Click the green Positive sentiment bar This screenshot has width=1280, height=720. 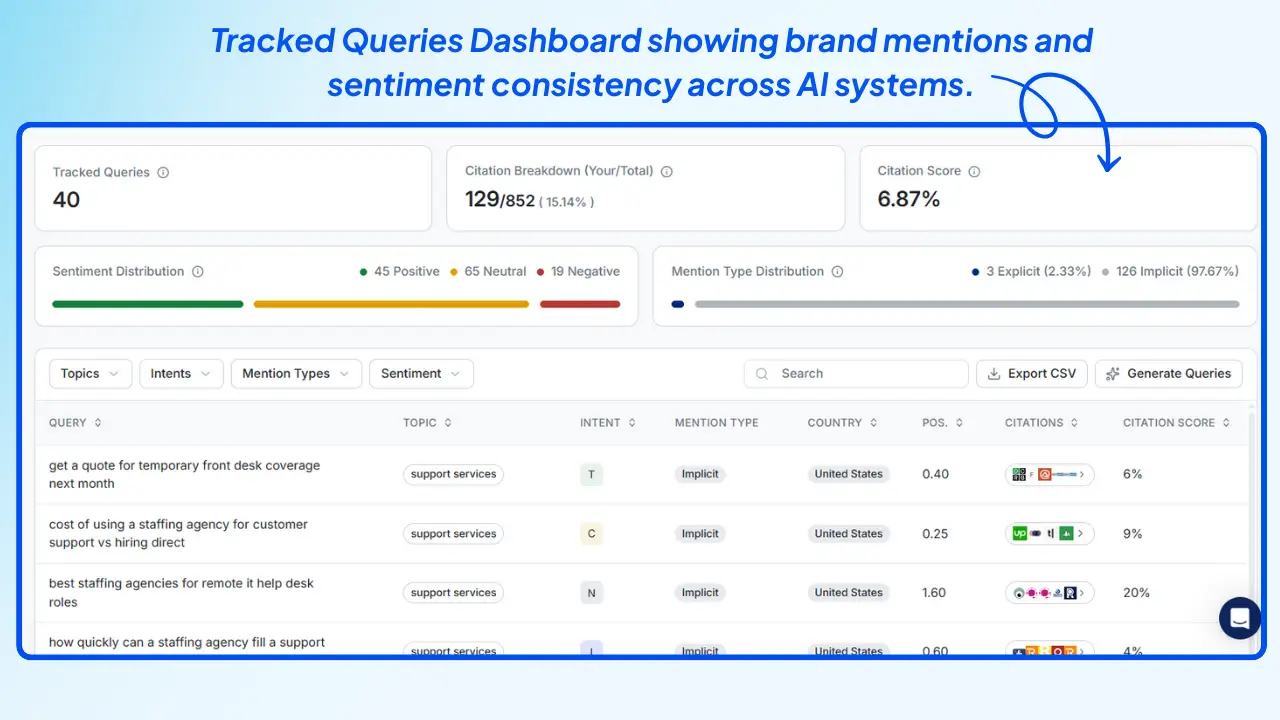point(147,303)
